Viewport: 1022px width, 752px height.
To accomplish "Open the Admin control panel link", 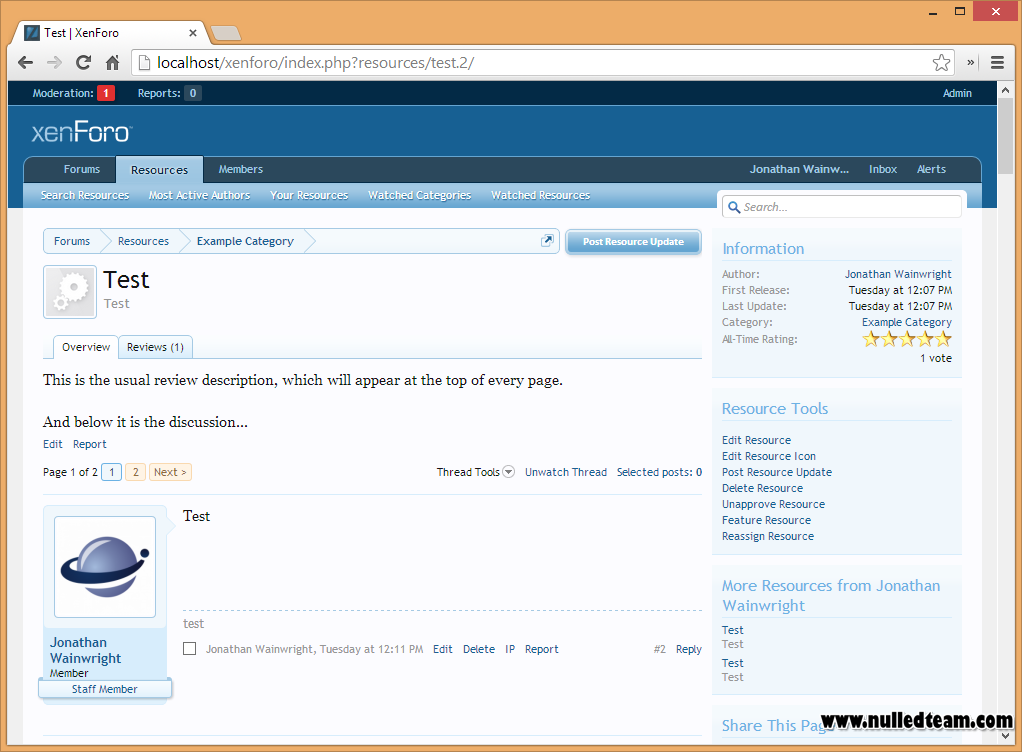I will point(957,93).
